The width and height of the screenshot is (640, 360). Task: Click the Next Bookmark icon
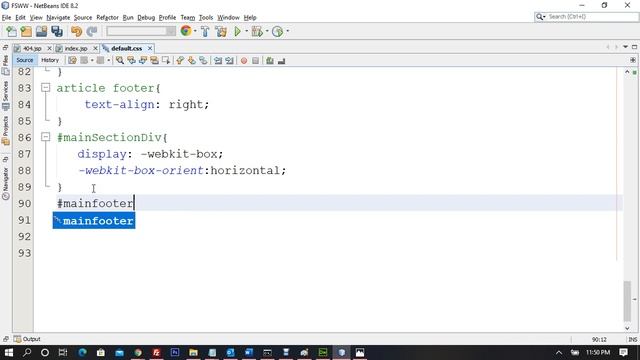pos(191,60)
